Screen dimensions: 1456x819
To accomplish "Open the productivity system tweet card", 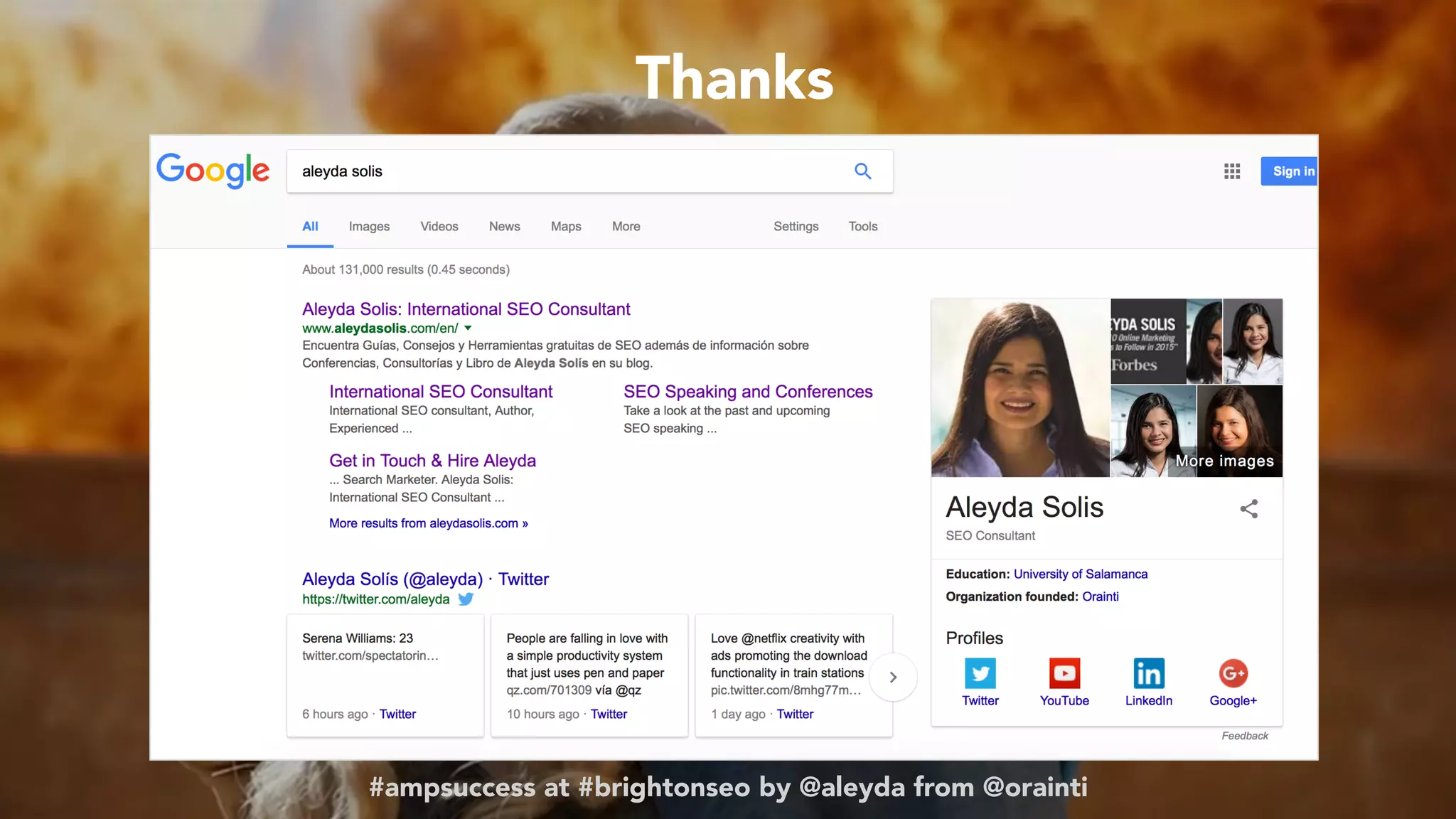I will [x=589, y=675].
